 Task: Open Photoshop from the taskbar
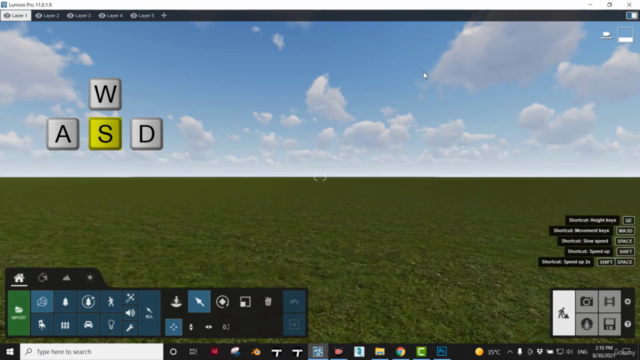click(442, 351)
